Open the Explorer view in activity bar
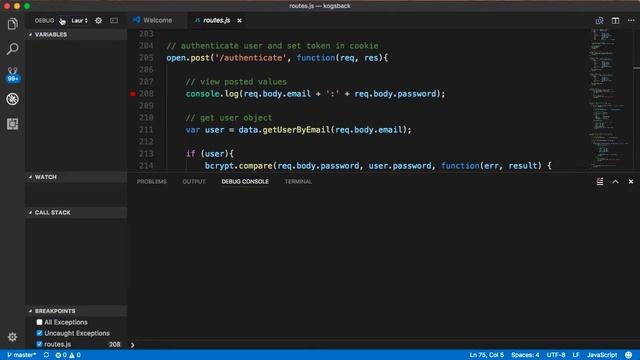 (x=12, y=24)
